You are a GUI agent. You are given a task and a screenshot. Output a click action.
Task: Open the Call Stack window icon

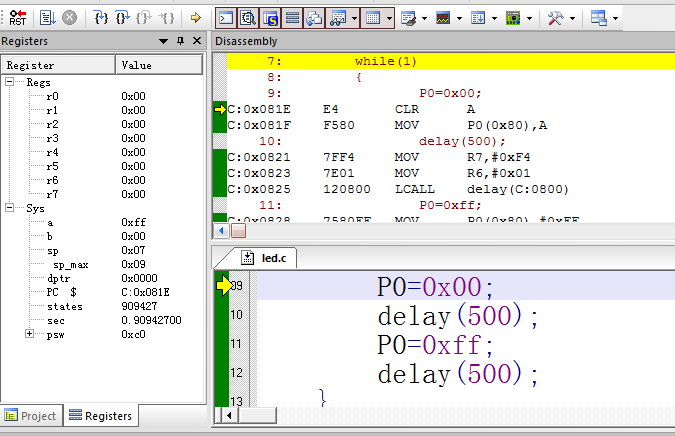314,17
